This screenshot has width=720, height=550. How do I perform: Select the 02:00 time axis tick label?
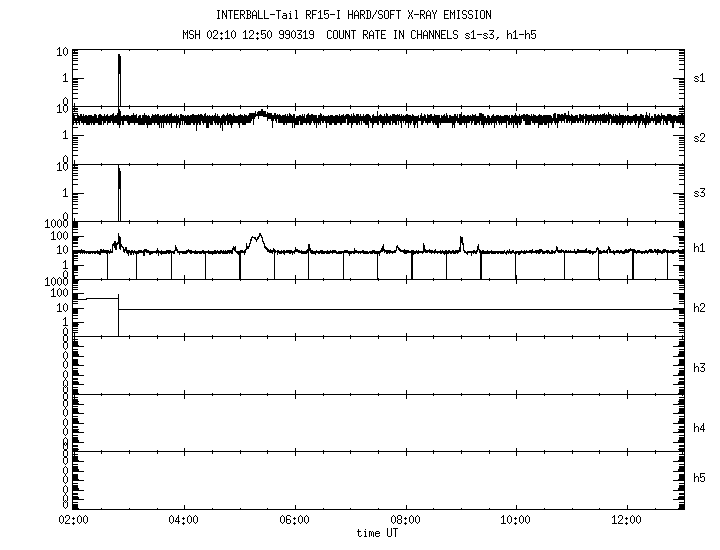[x=73, y=521]
